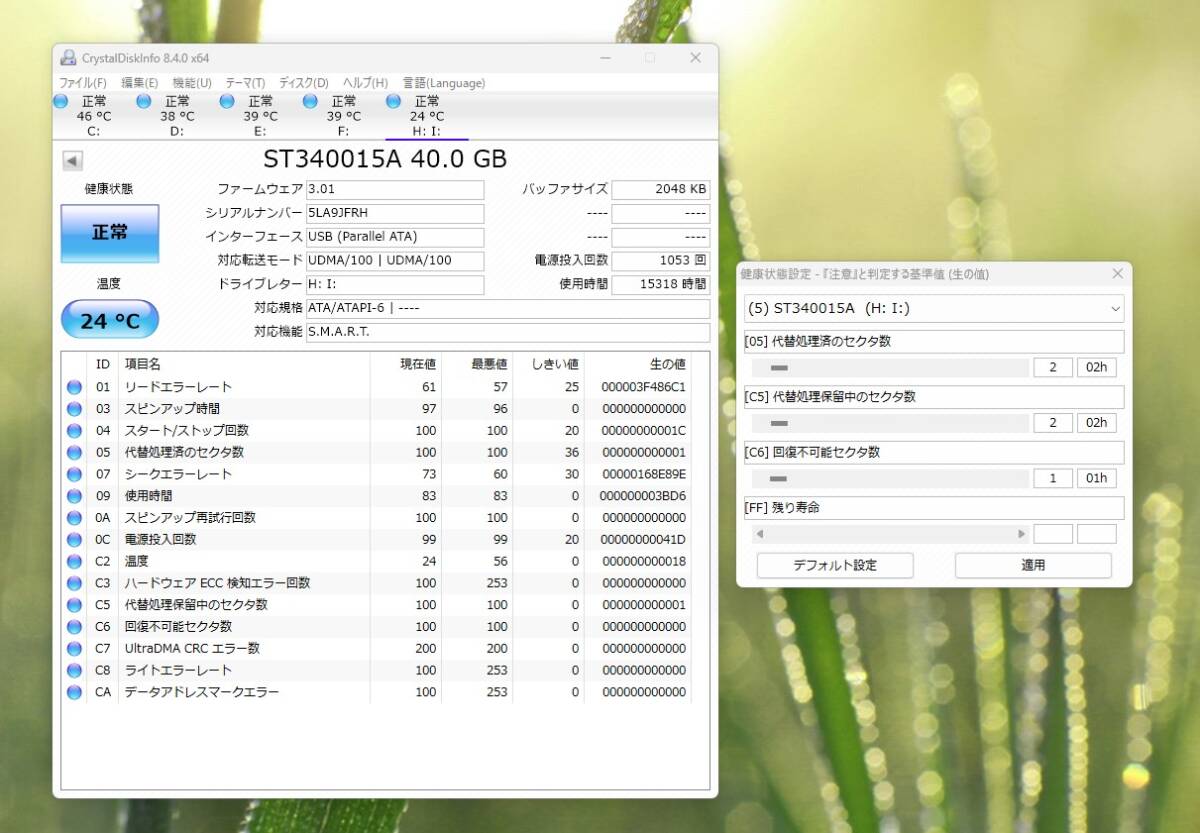This screenshot has height=833, width=1200.
Task: Click right arrow of [FF] 残り寿命 slider
Action: coord(1021,534)
